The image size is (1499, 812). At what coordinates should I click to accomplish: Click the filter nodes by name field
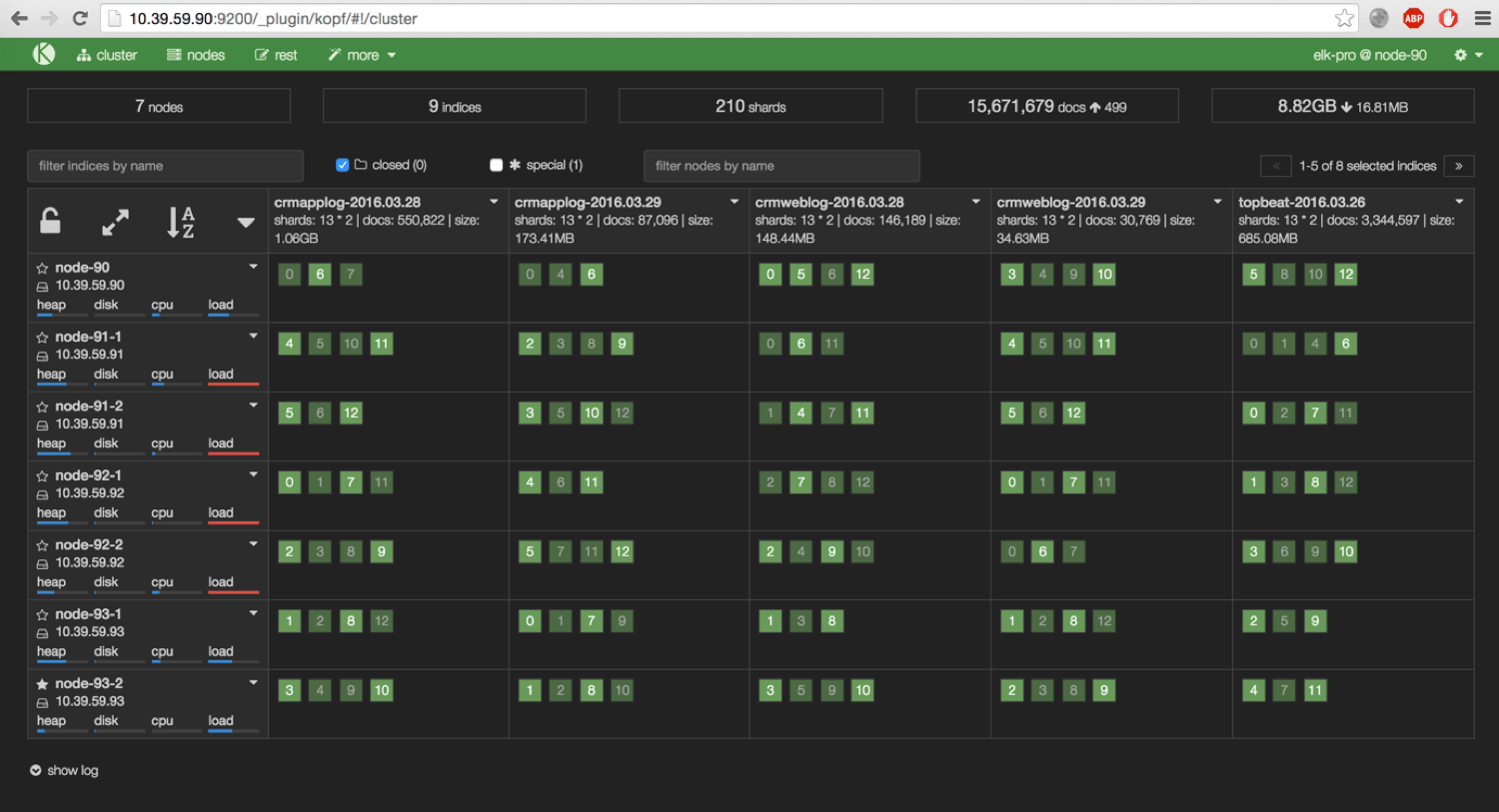781,166
